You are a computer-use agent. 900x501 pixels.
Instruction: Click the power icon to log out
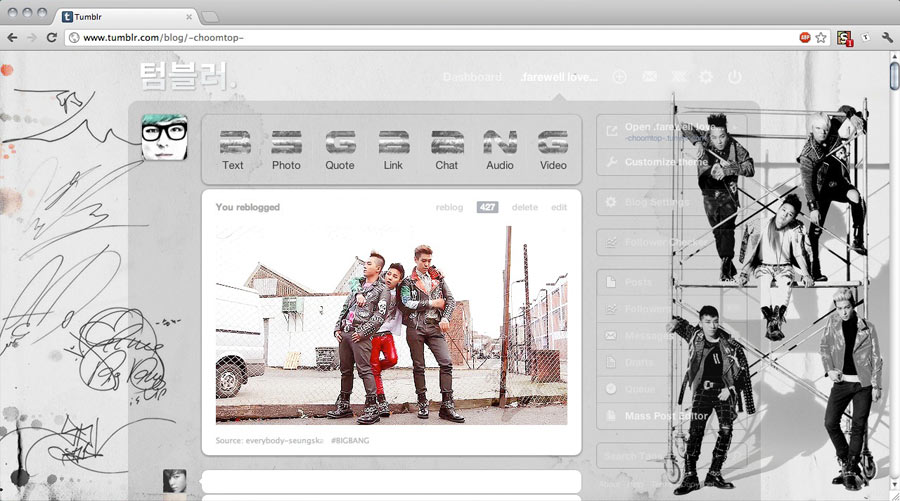coord(735,77)
